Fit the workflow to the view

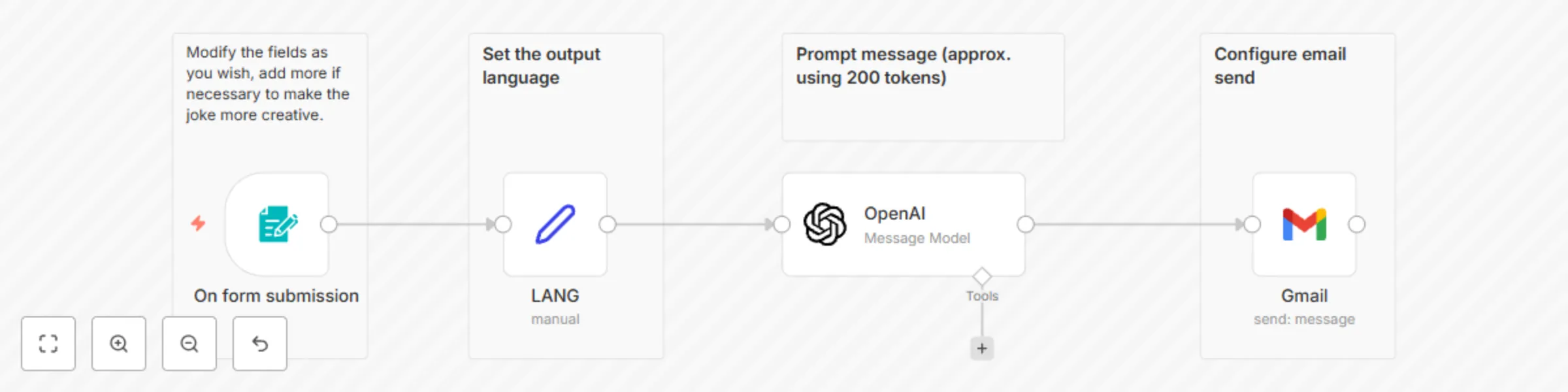[x=48, y=344]
